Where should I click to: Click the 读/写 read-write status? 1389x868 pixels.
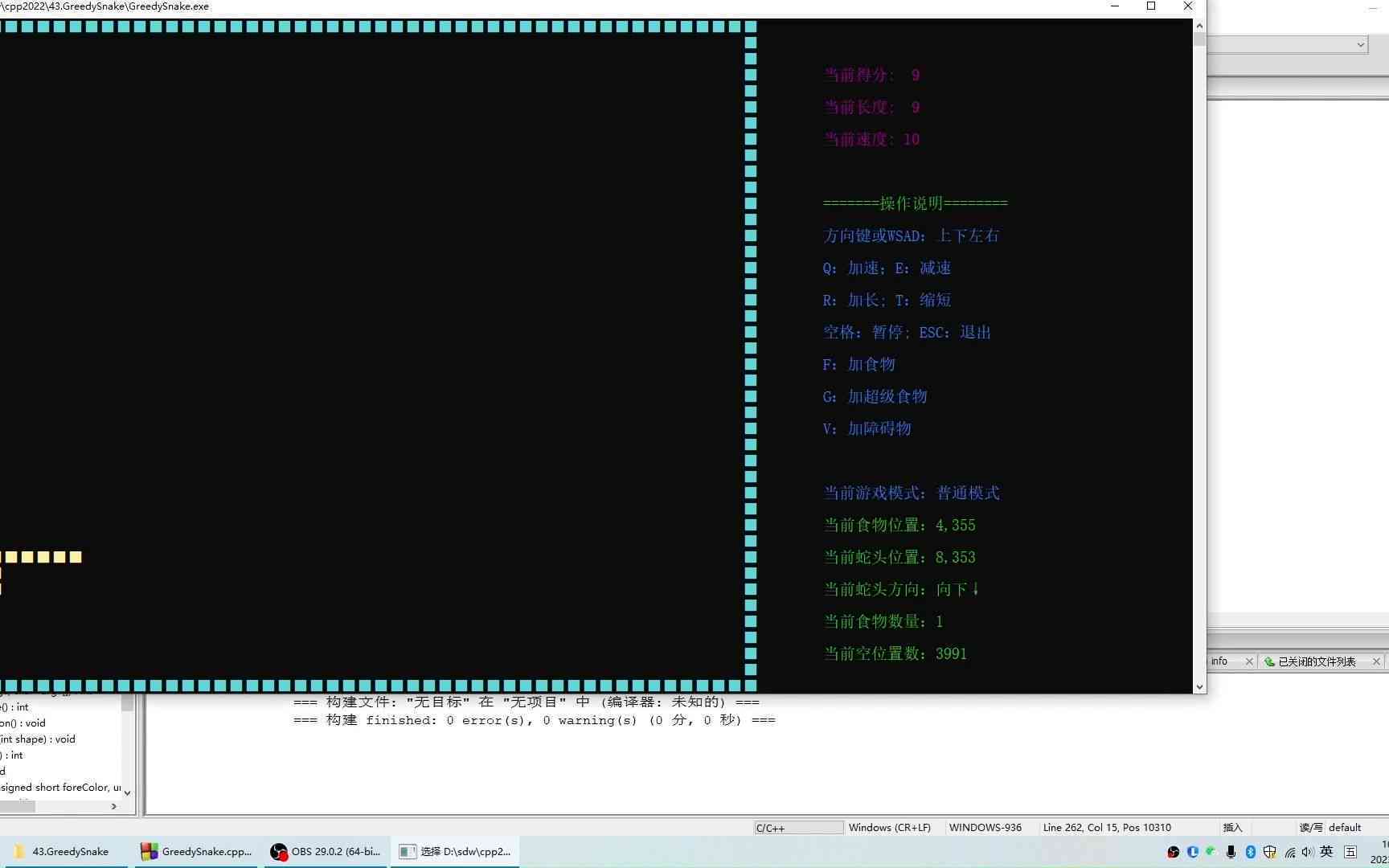point(1310,828)
